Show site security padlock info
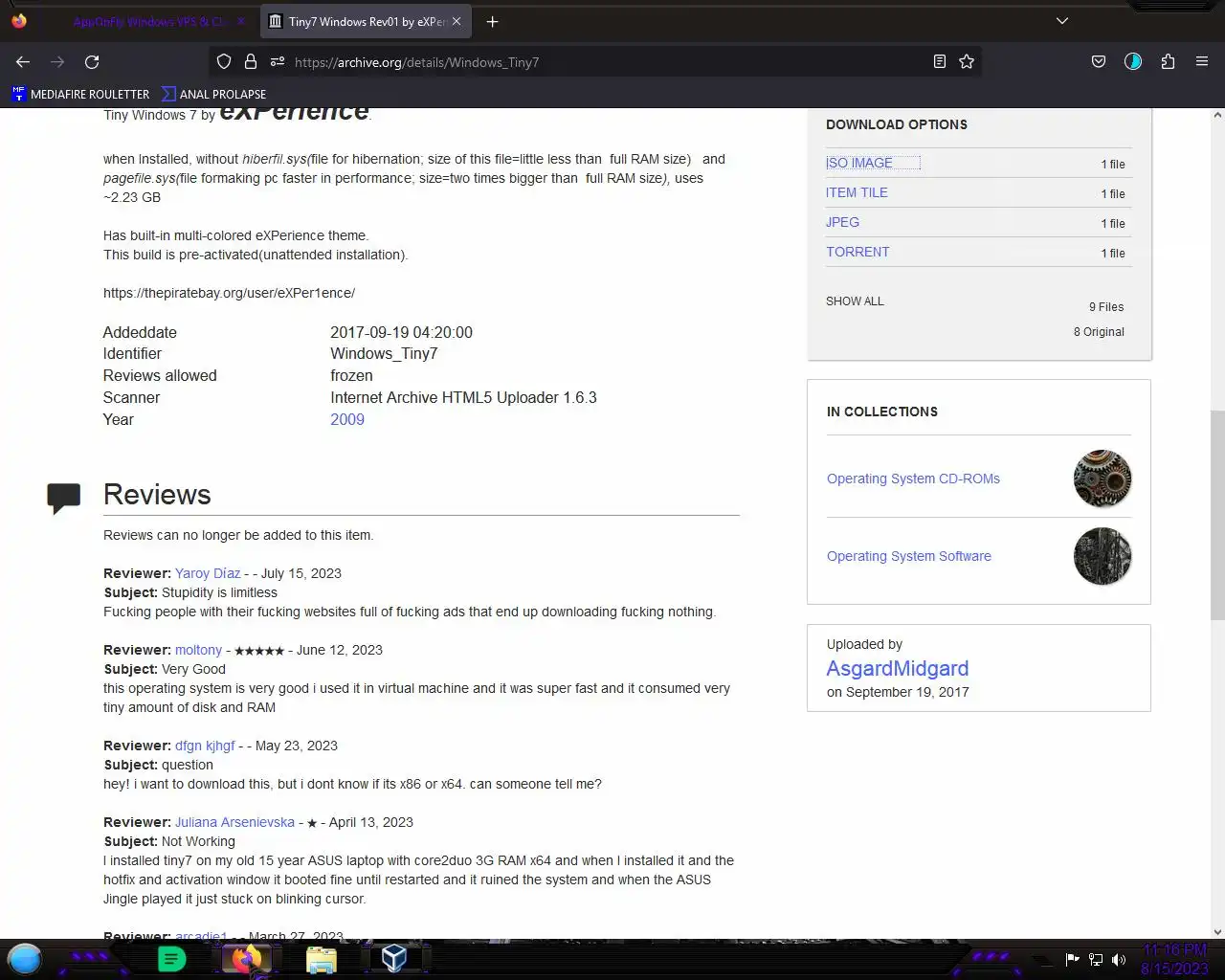The height and width of the screenshot is (980, 1225). pyautogui.click(x=251, y=62)
